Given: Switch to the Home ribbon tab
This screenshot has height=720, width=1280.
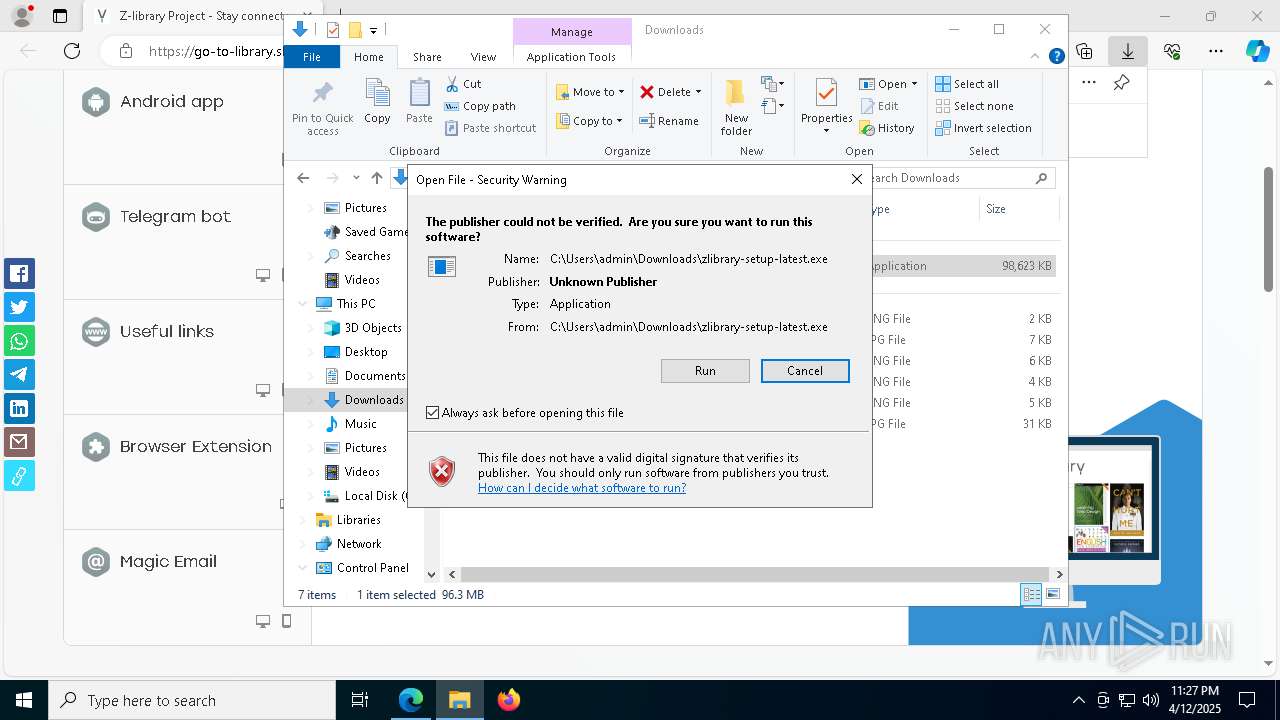Looking at the screenshot, I should (368, 57).
